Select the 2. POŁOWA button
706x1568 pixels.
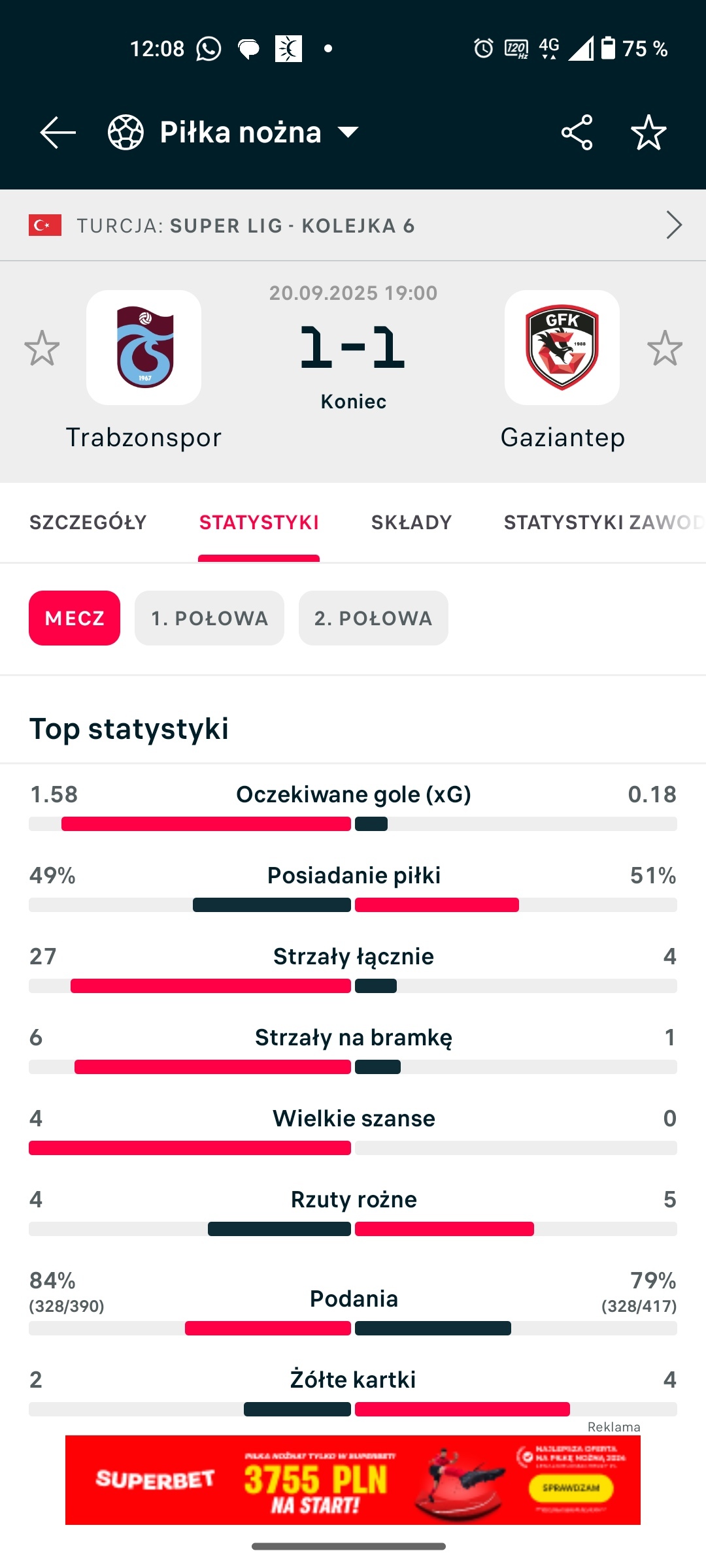[373, 618]
